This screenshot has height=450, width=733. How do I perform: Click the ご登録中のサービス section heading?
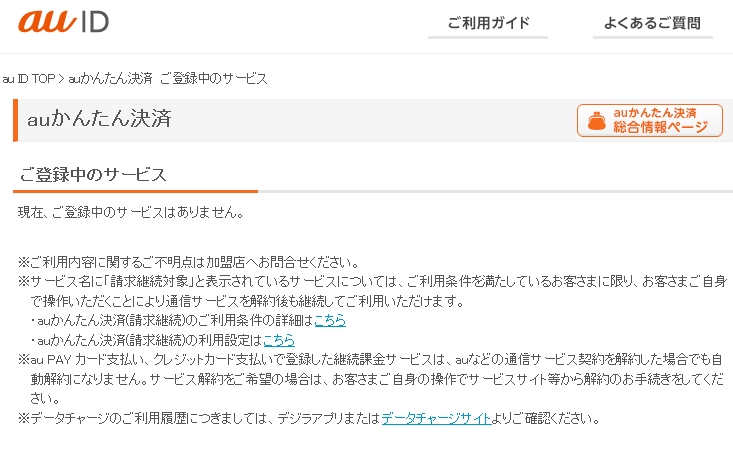click(92, 174)
